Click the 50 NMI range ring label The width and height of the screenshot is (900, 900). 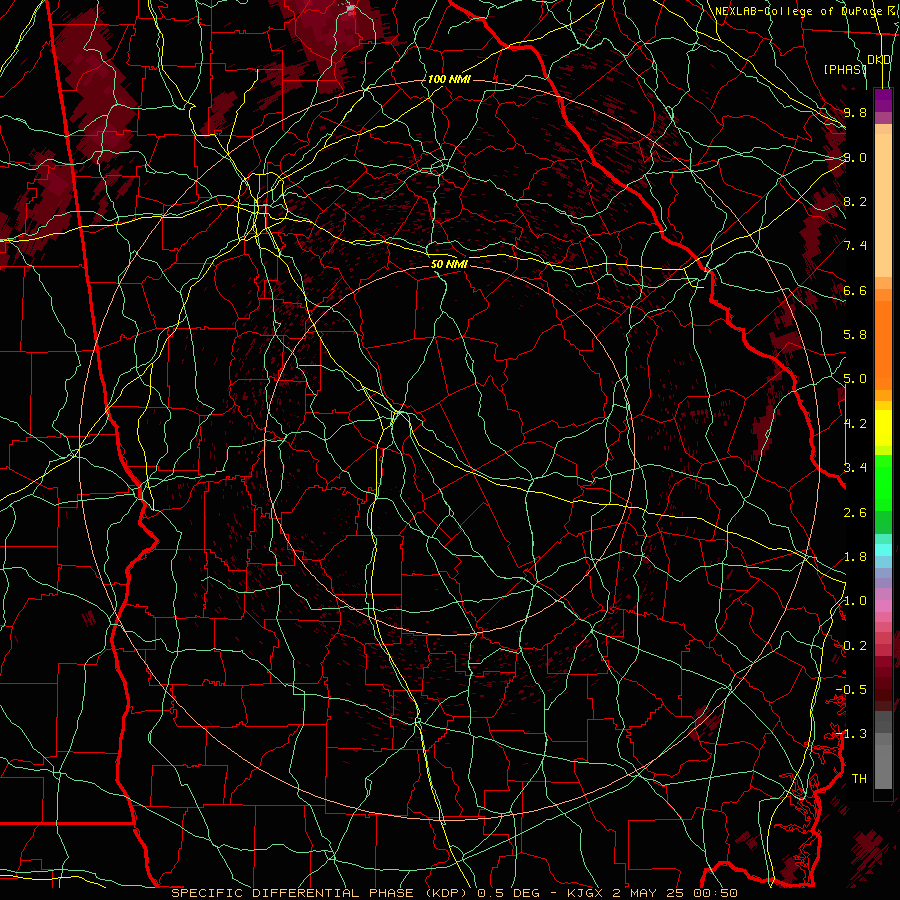[x=449, y=264]
